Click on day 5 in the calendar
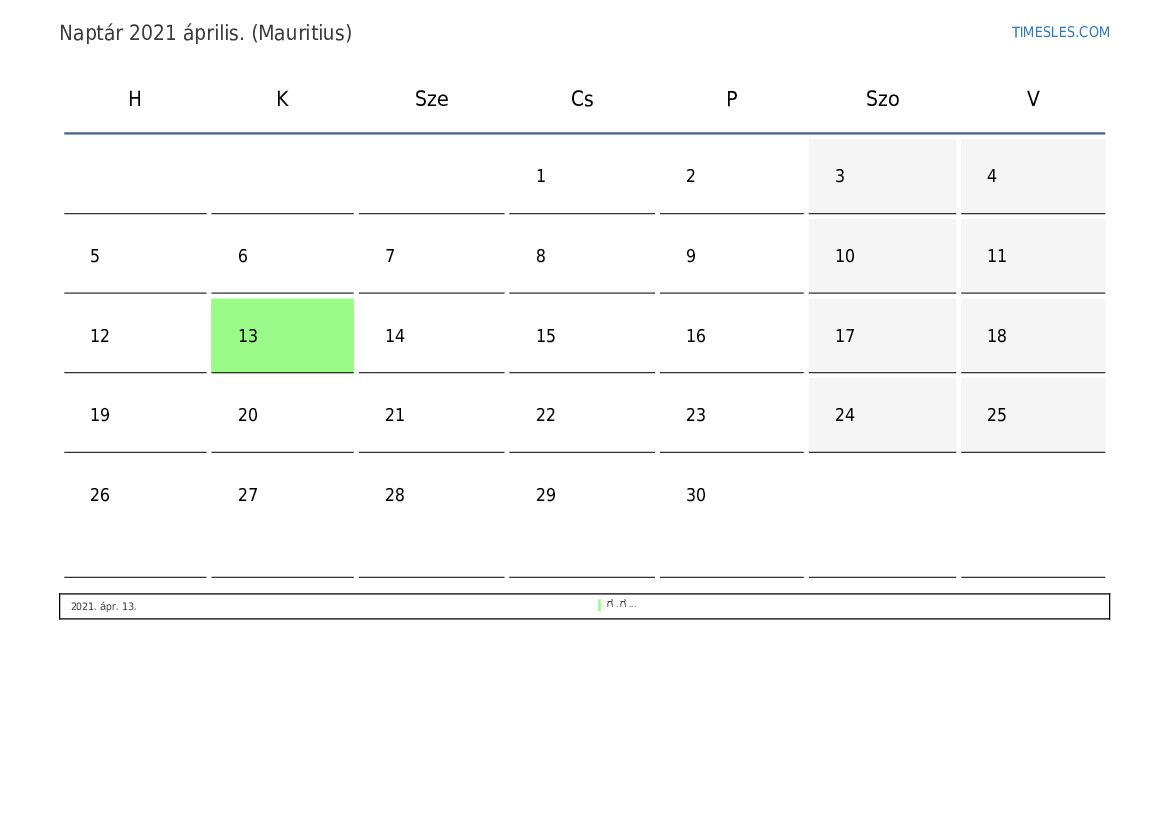This screenshot has width=1169, height=827. tap(135, 256)
